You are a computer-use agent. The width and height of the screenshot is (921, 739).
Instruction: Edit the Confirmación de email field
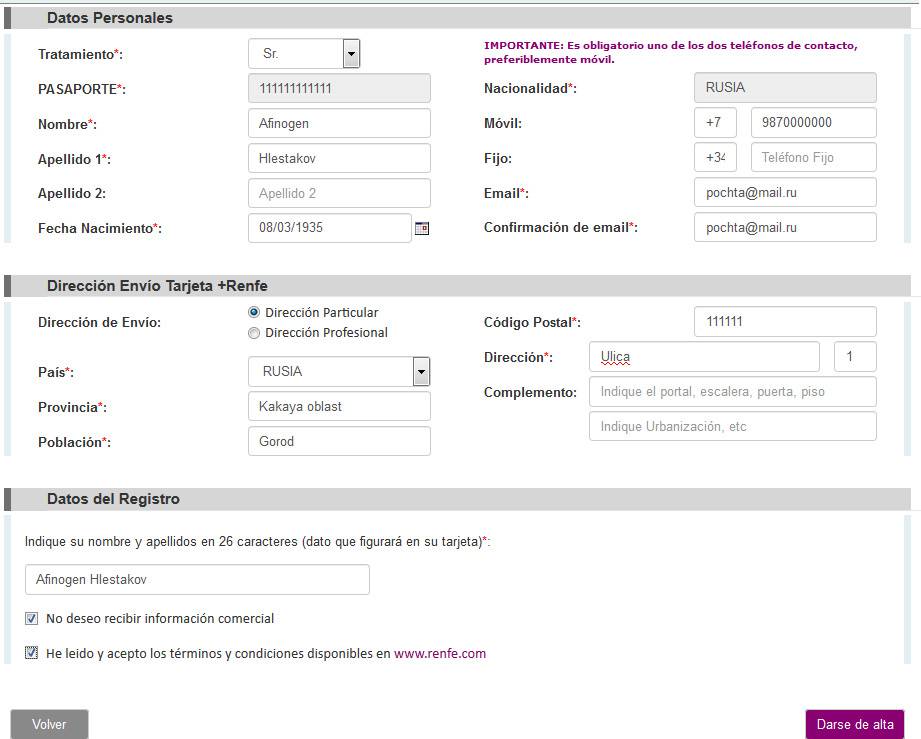point(784,228)
